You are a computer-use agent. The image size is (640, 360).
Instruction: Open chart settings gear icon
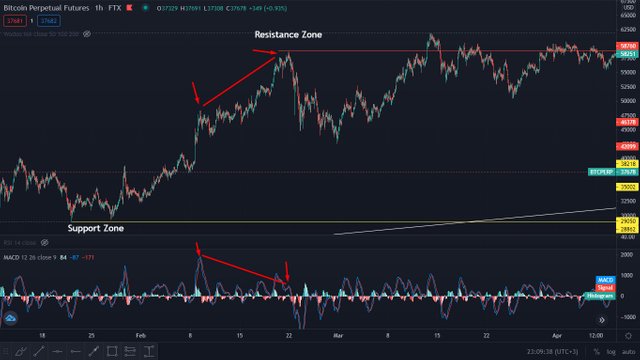click(628, 336)
